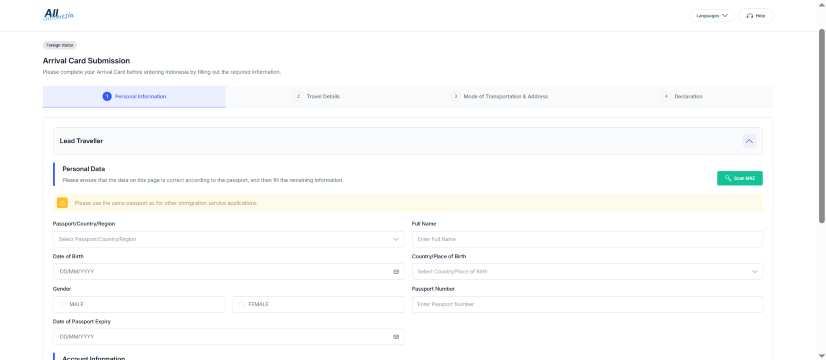Collapse the Lead Traveller section
The height and width of the screenshot is (360, 826).
(749, 141)
